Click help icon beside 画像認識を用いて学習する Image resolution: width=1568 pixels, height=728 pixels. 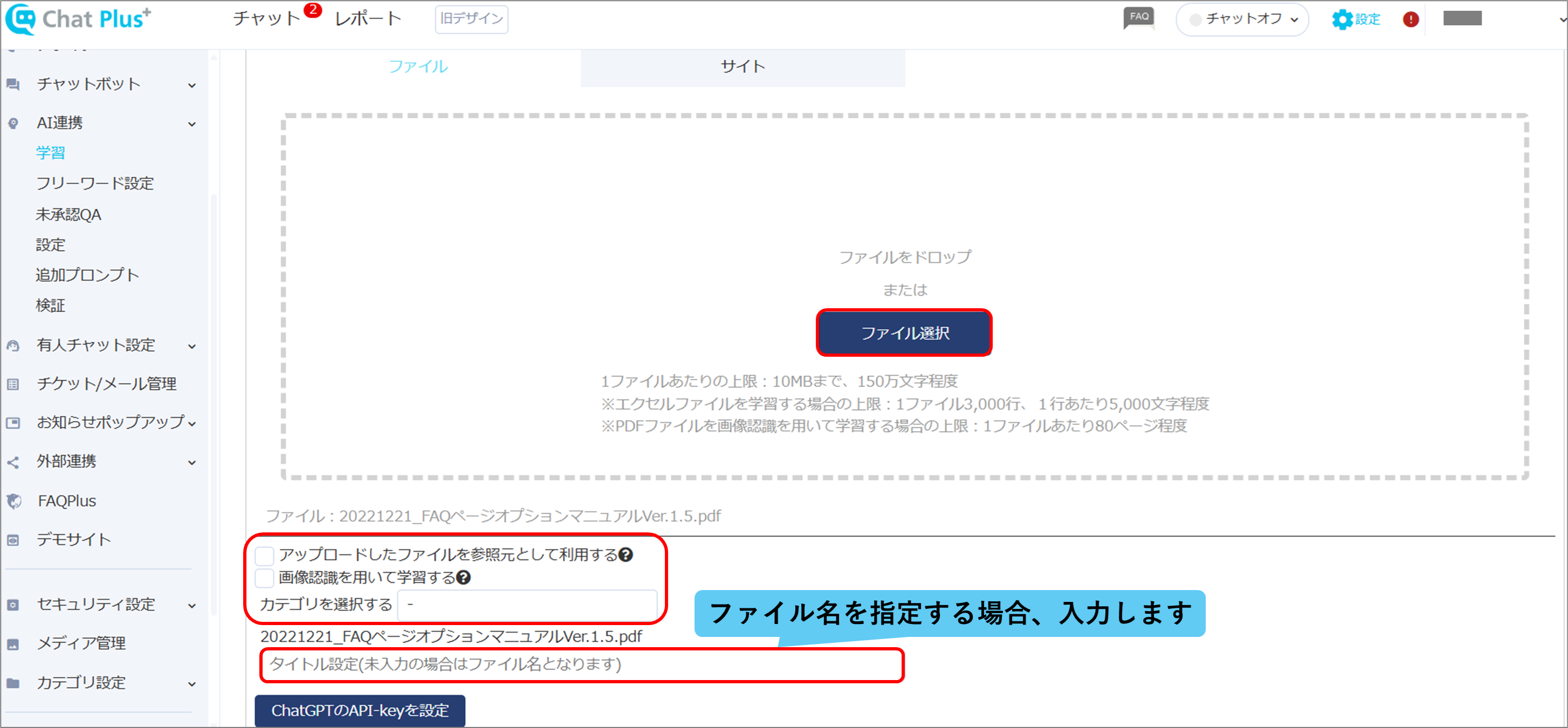[463, 578]
